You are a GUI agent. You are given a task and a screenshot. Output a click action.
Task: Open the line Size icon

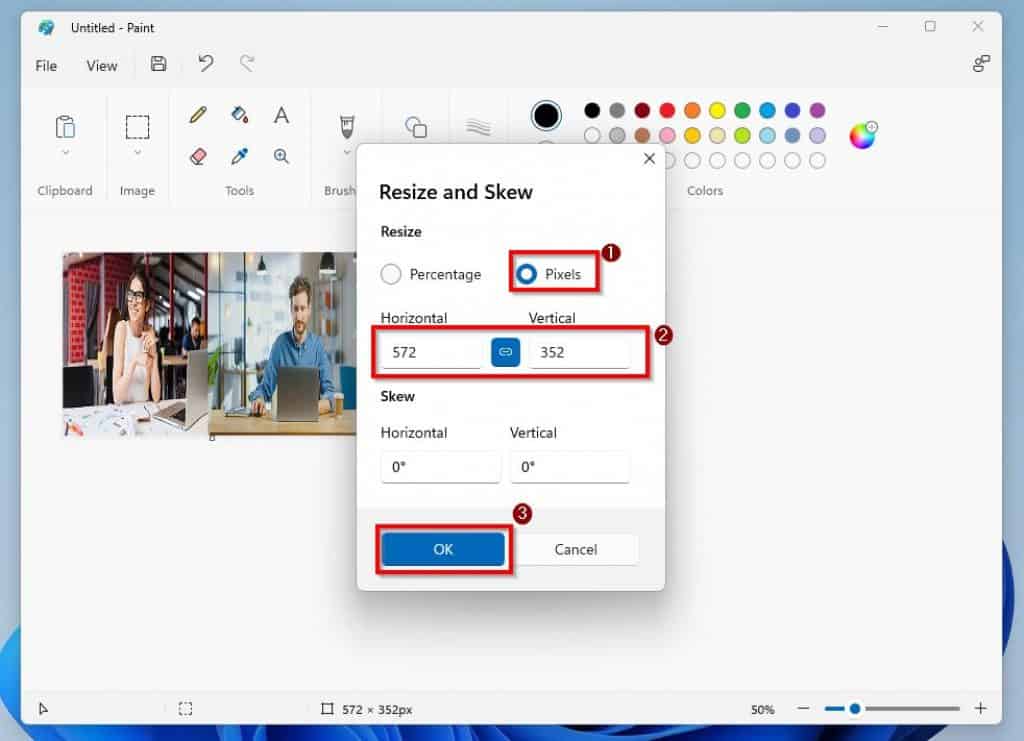pyautogui.click(x=478, y=126)
